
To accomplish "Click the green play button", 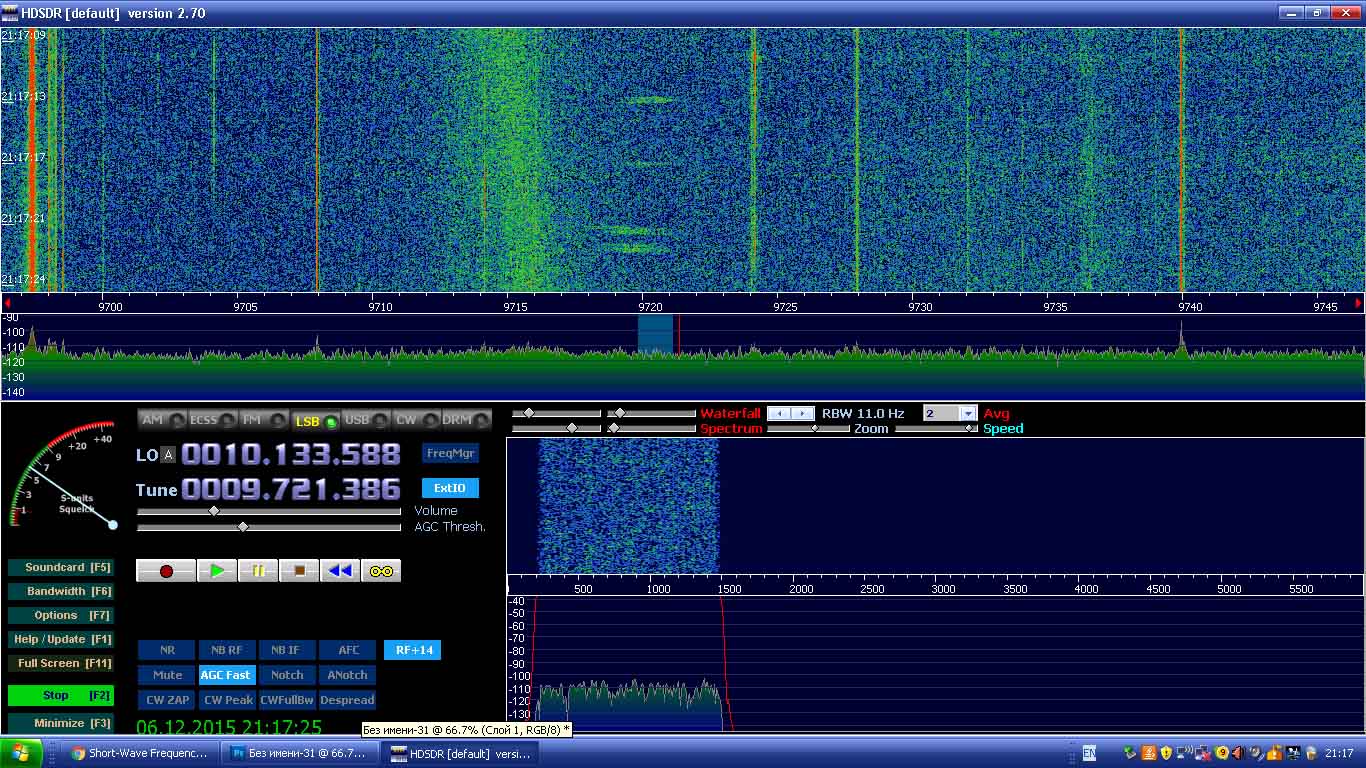I will (217, 571).
